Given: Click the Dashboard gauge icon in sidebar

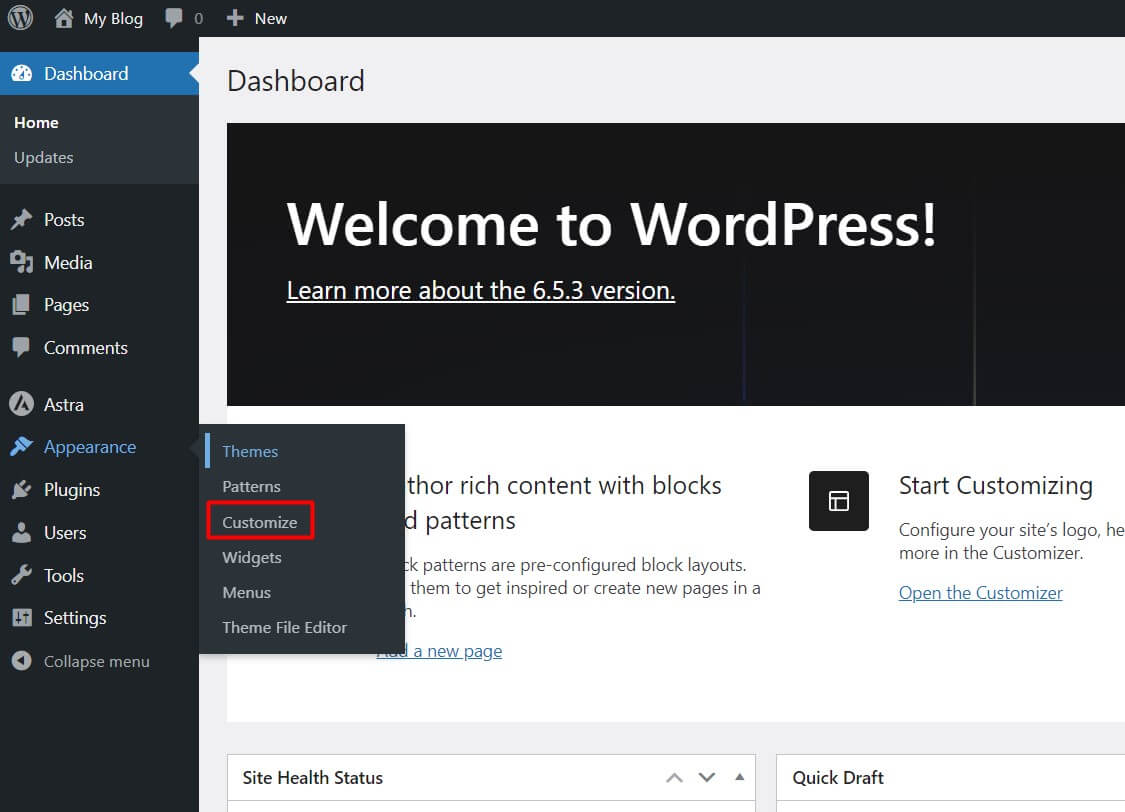Looking at the screenshot, I should pyautogui.click(x=22, y=73).
